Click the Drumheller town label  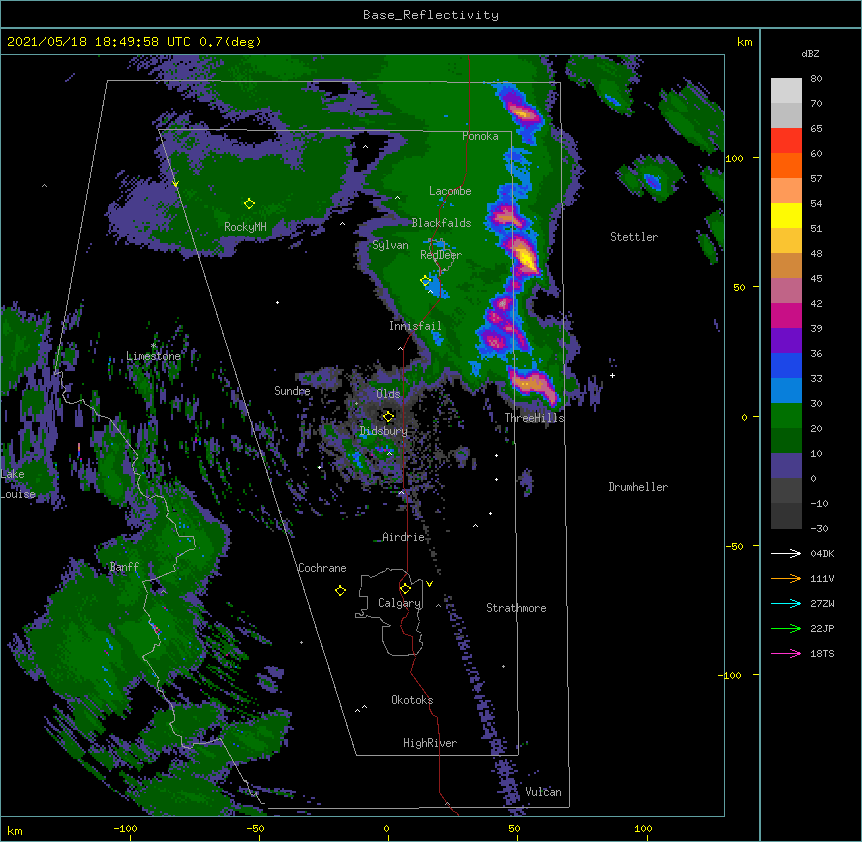tap(638, 487)
